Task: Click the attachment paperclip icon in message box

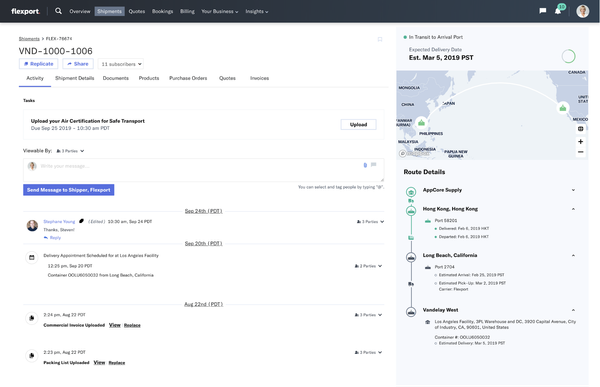Action: pos(365,165)
